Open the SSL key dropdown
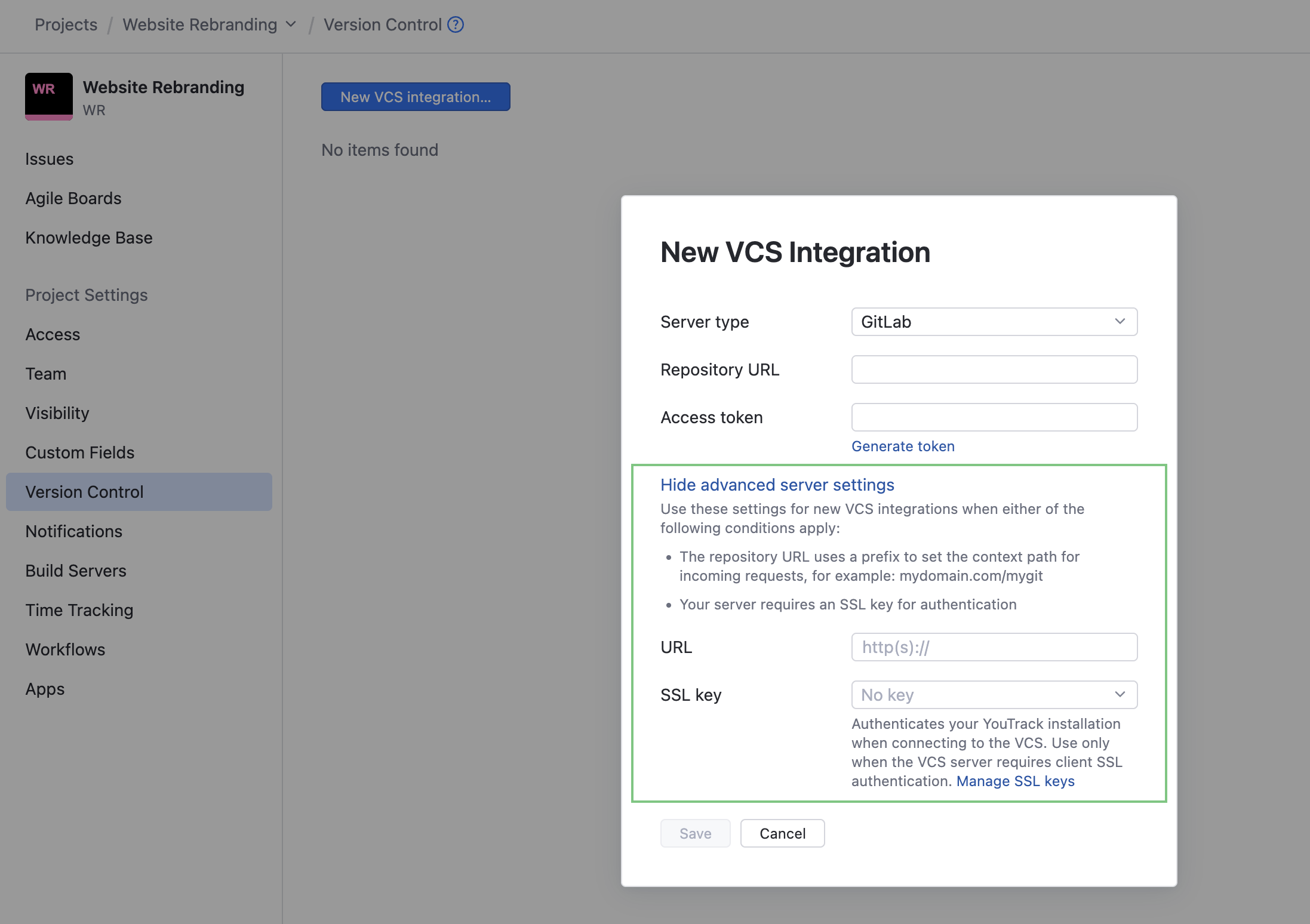1310x924 pixels. [993, 695]
